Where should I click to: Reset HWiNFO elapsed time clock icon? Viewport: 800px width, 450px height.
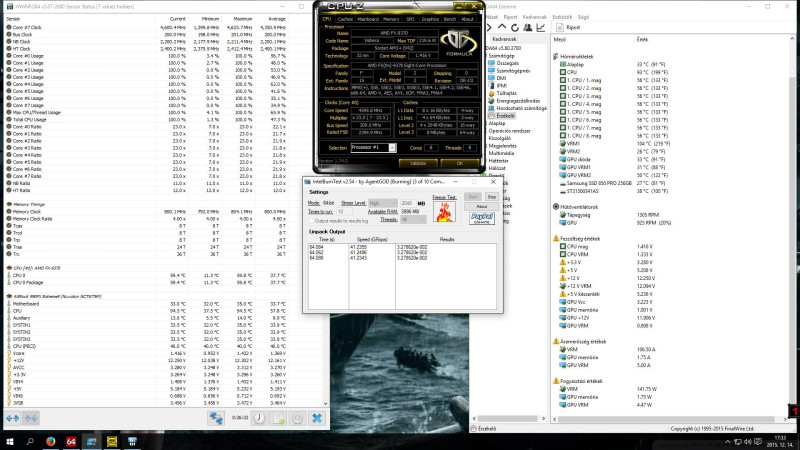point(259,418)
